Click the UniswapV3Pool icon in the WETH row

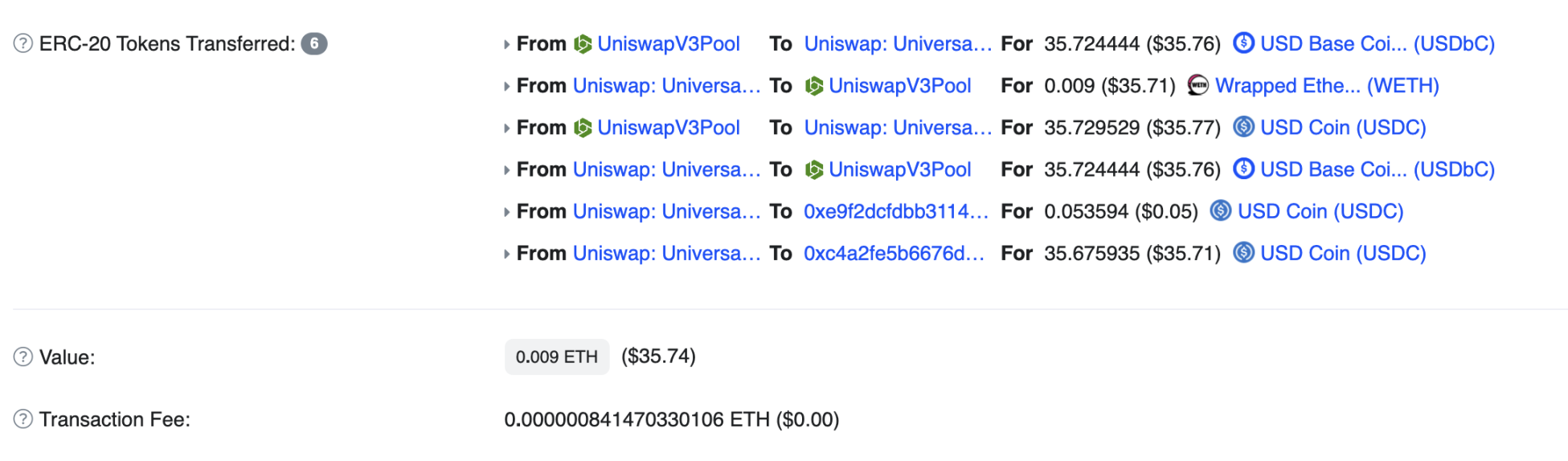pyautogui.click(x=814, y=86)
